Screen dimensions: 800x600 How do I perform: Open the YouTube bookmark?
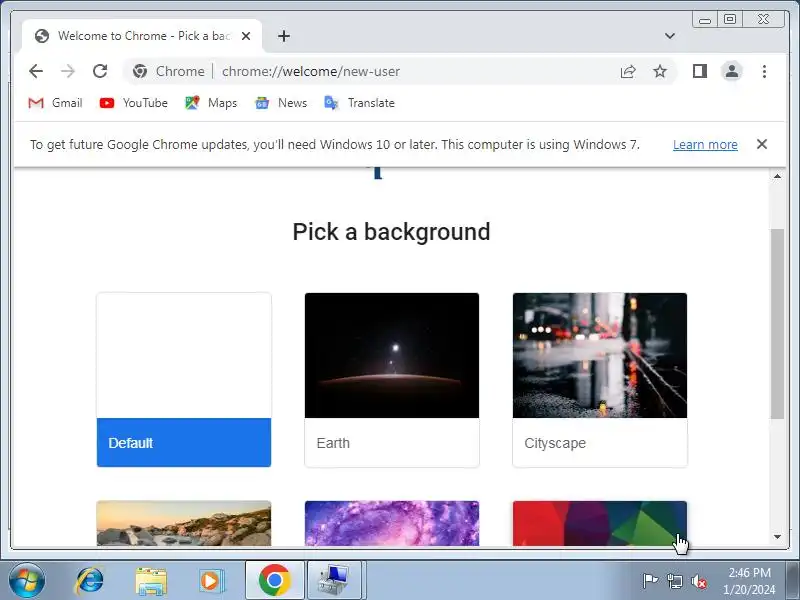coord(134,103)
